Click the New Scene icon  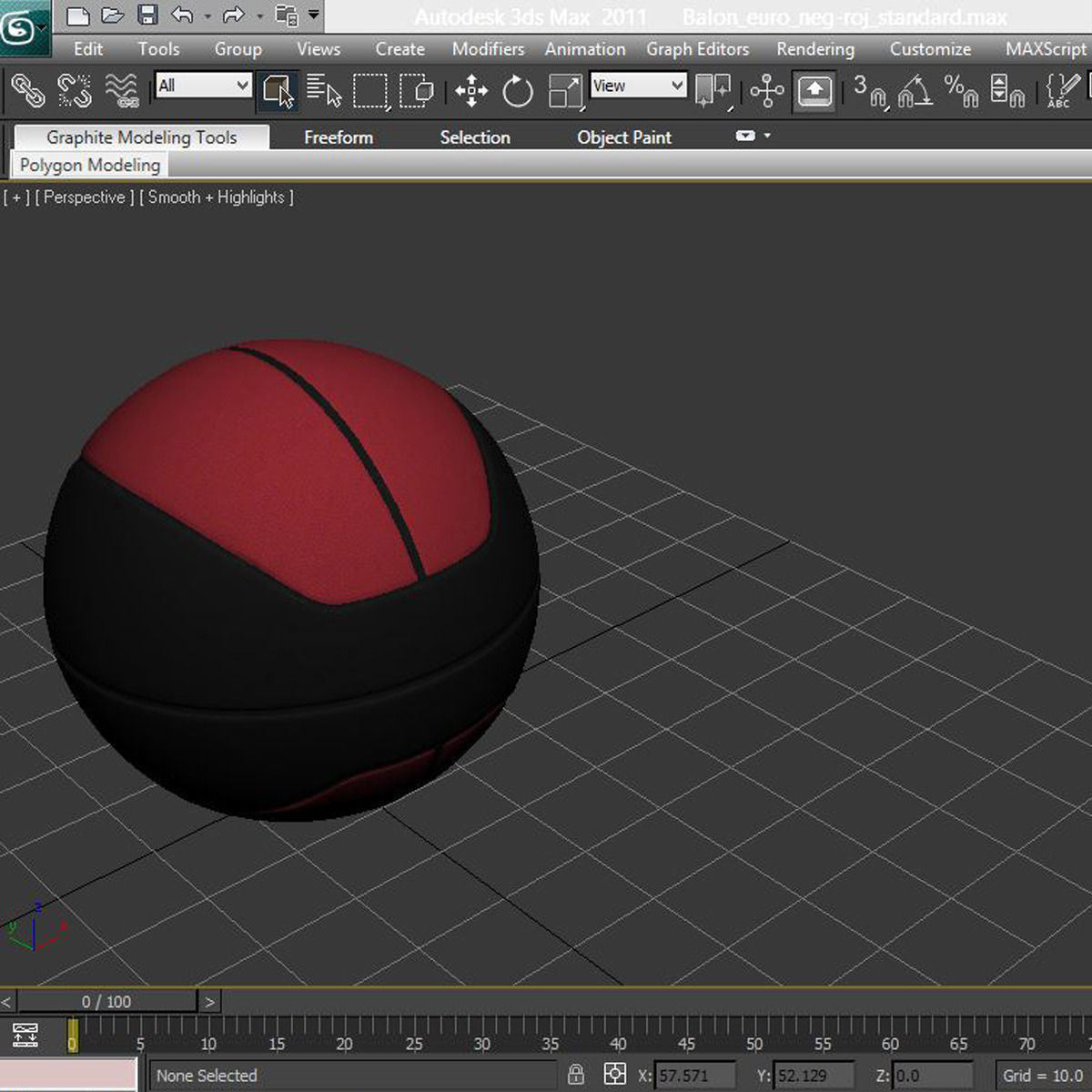[78, 15]
